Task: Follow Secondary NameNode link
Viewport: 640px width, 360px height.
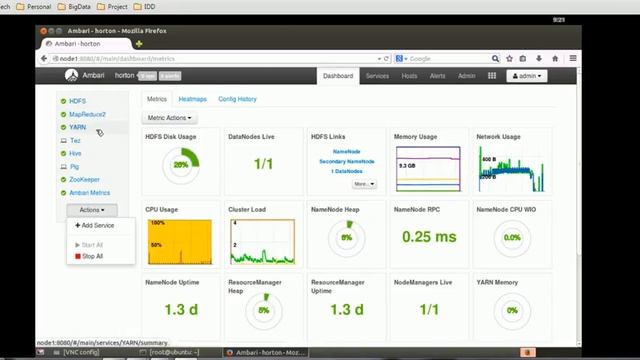Action: (347, 162)
